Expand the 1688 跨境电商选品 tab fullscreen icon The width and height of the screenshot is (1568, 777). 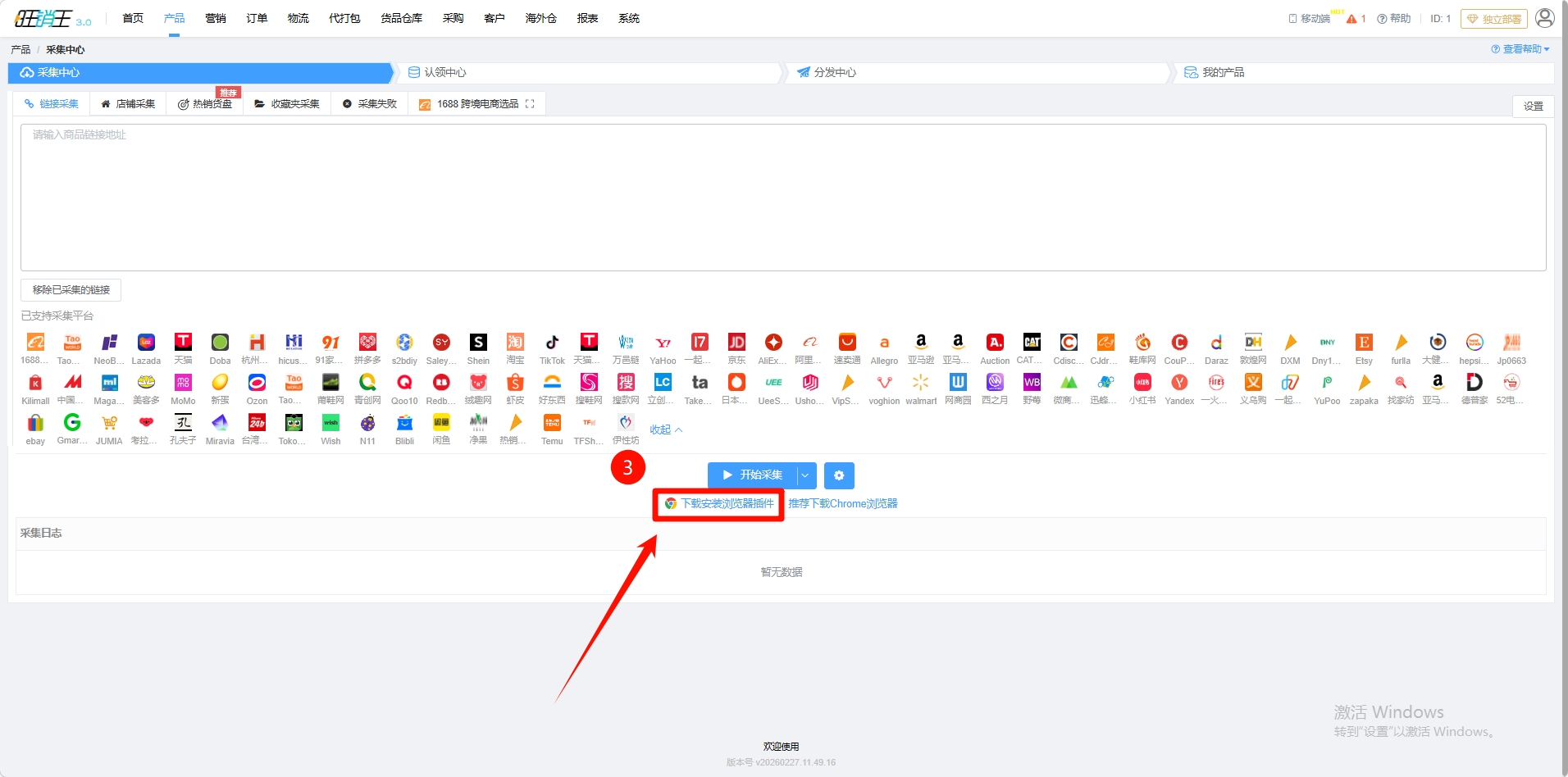(x=530, y=104)
